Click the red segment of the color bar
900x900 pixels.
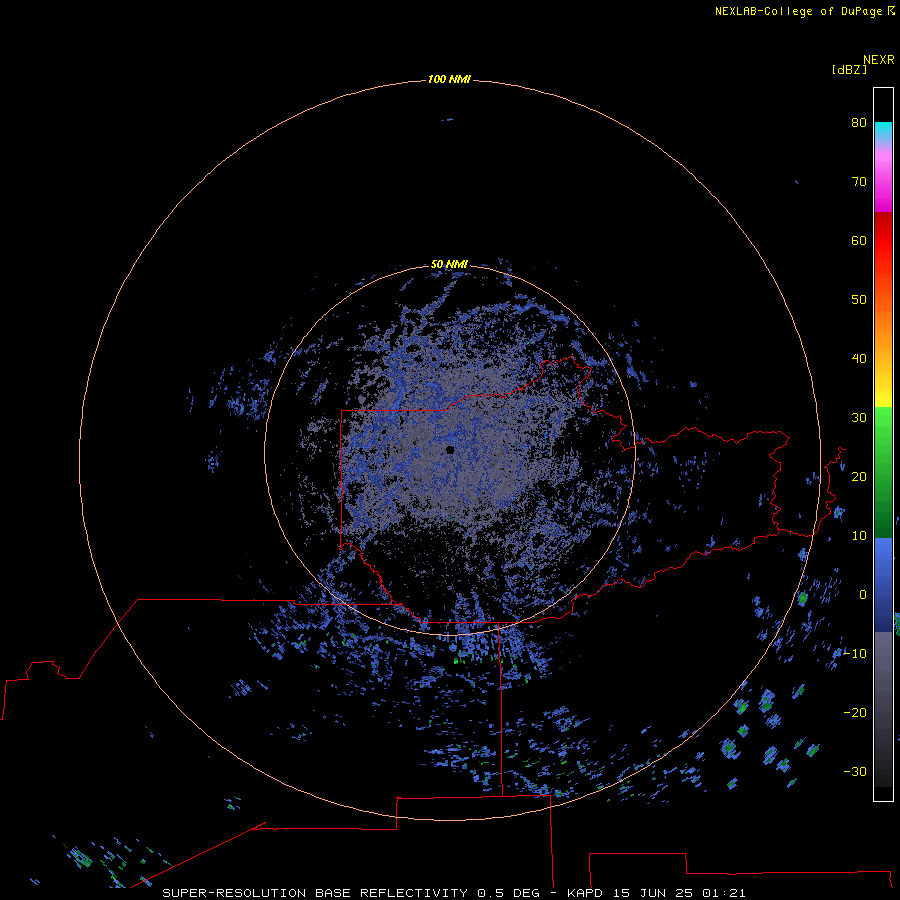pos(883,240)
